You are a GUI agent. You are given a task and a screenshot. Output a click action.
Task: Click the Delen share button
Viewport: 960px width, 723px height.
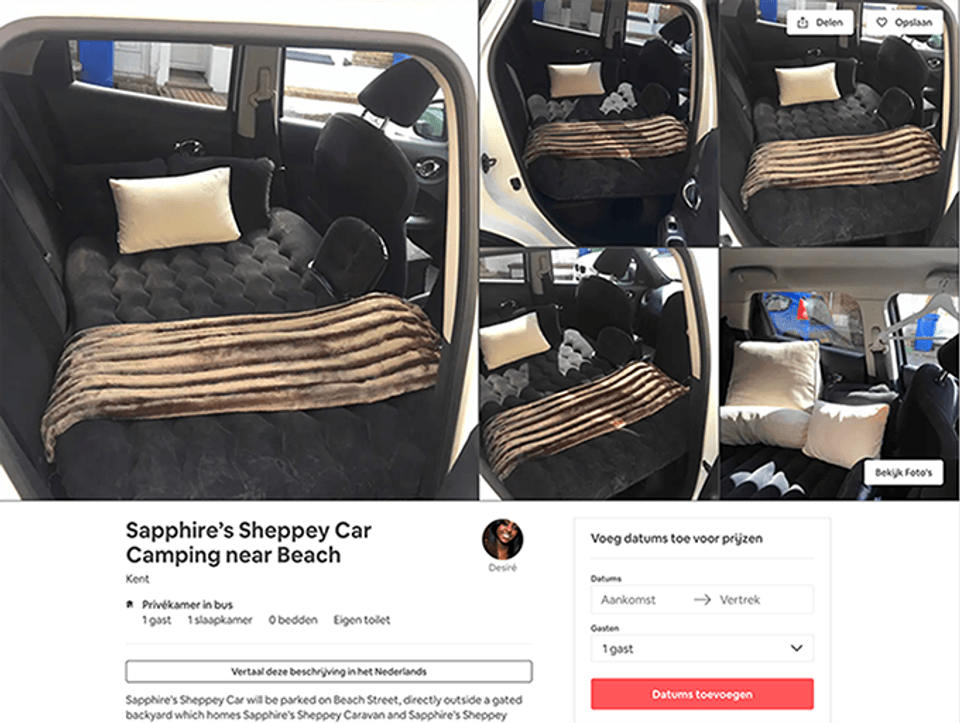click(x=820, y=23)
